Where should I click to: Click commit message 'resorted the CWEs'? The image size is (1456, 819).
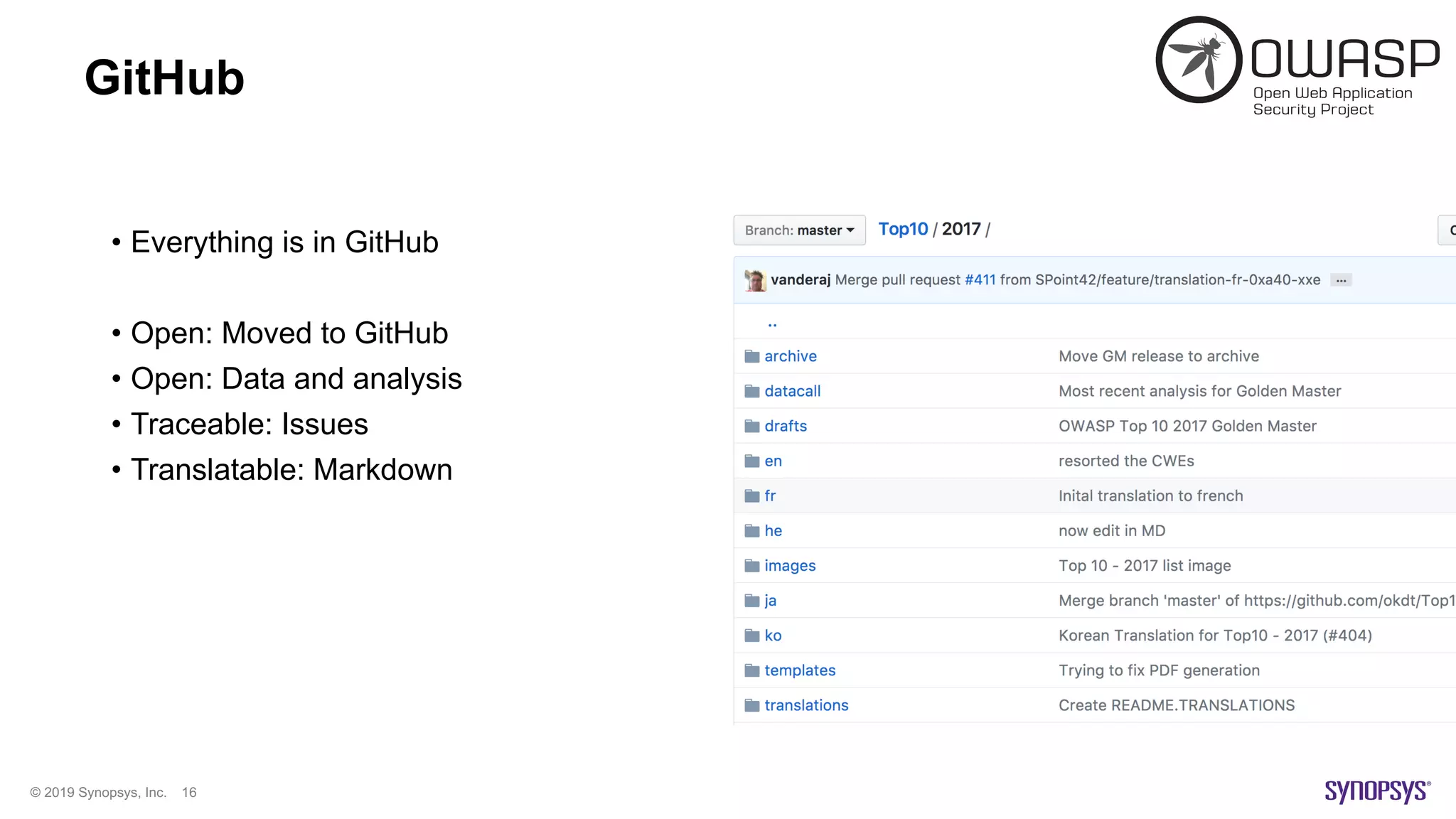point(1126,461)
